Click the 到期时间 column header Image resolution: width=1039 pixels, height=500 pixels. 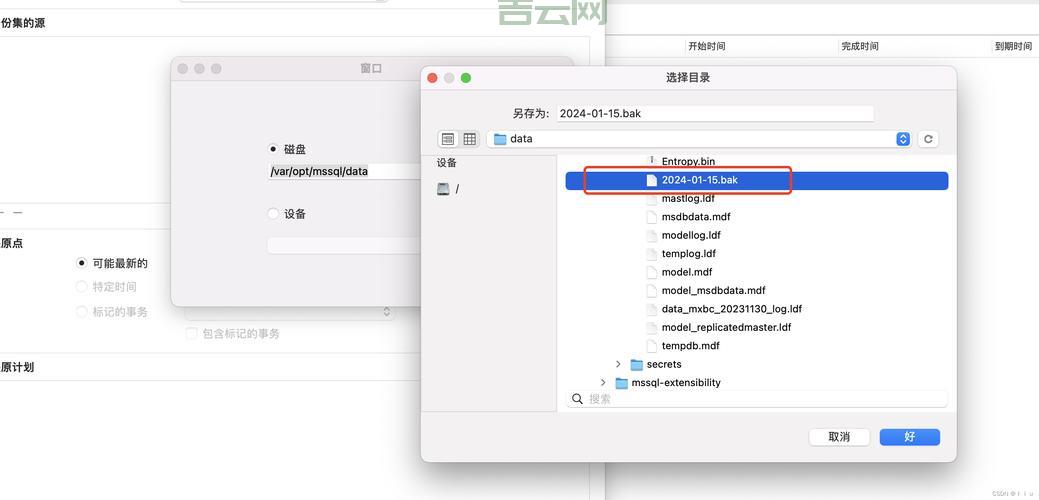coord(1013,46)
